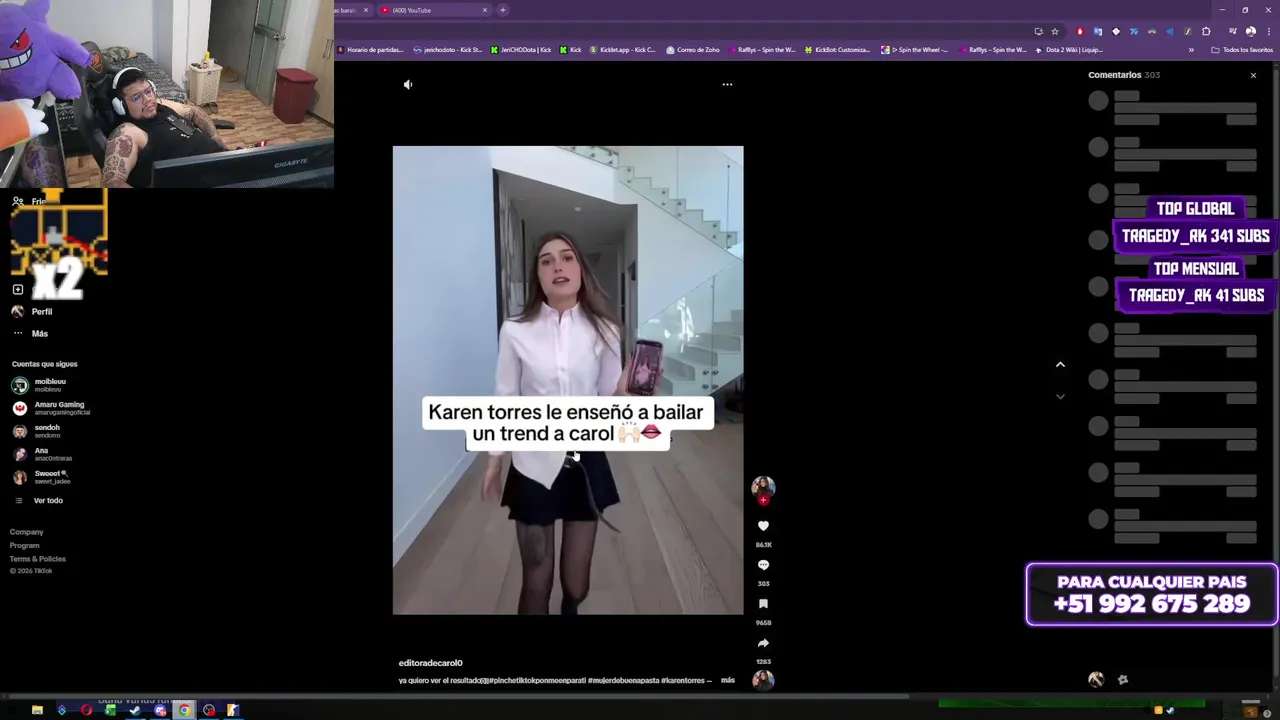Open the browser extensions puzzle icon

[1206, 31]
